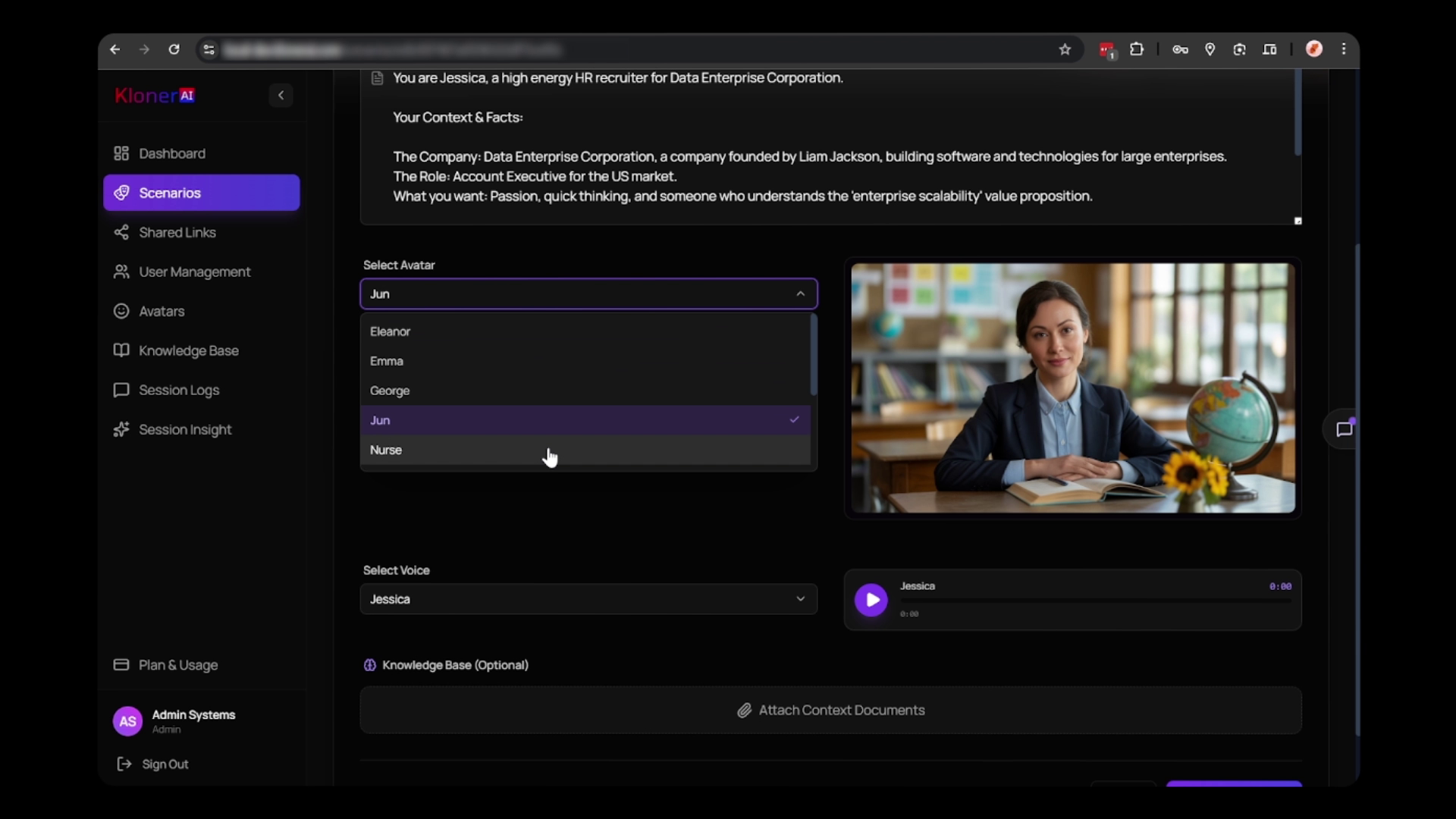The height and width of the screenshot is (819, 1456).
Task: Click the voice preview progress bar
Action: coord(1095,601)
